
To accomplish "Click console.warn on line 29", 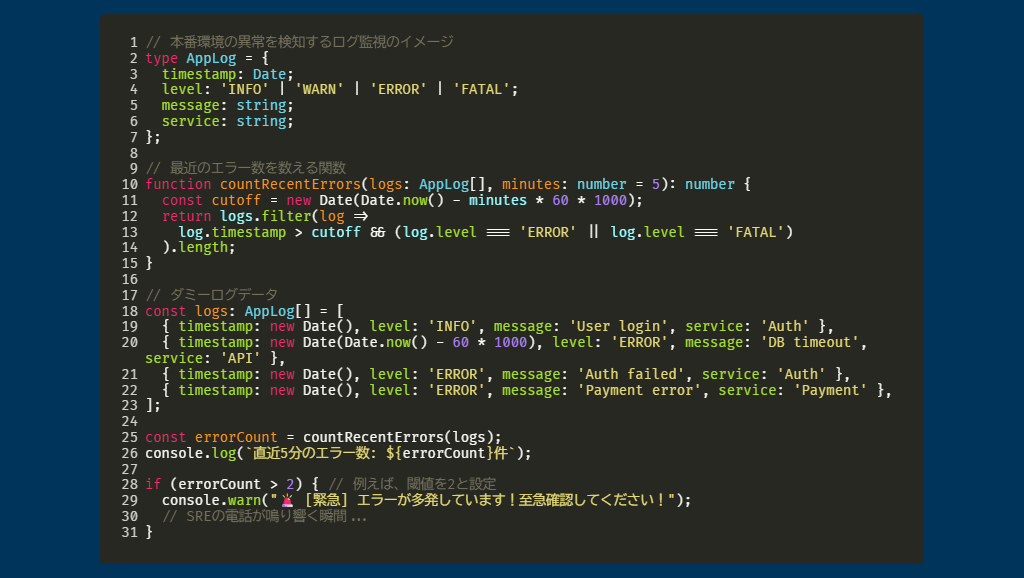I will [207, 500].
